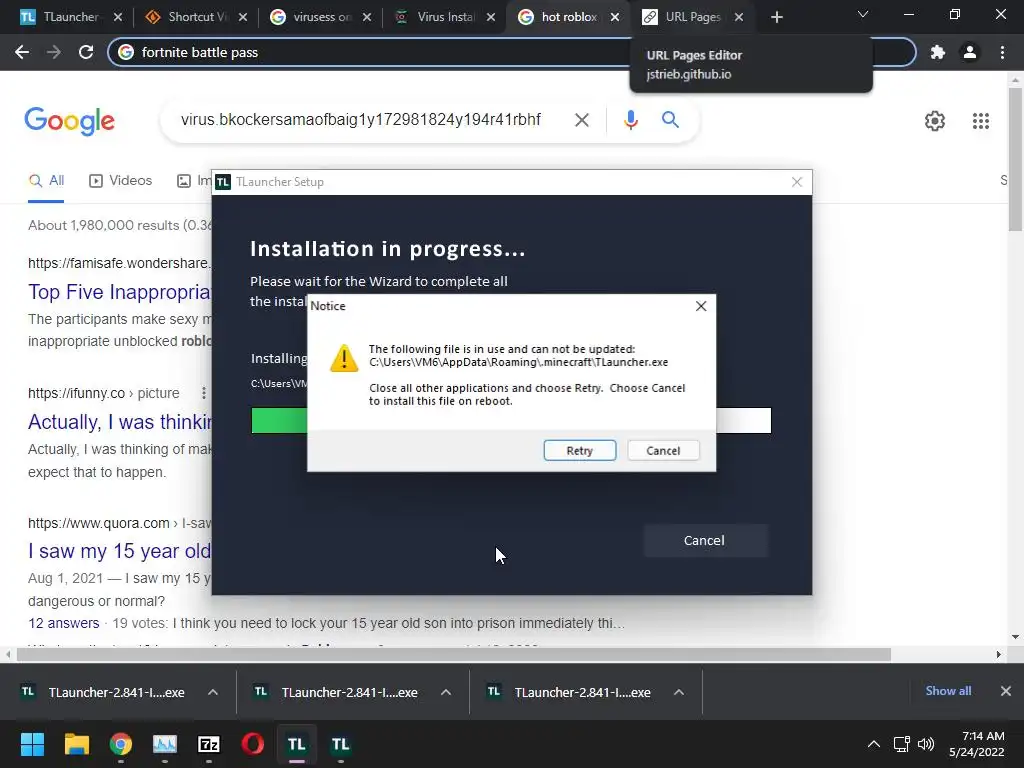Show hidden system tray icons
This screenshot has height=768, width=1024.
point(873,744)
